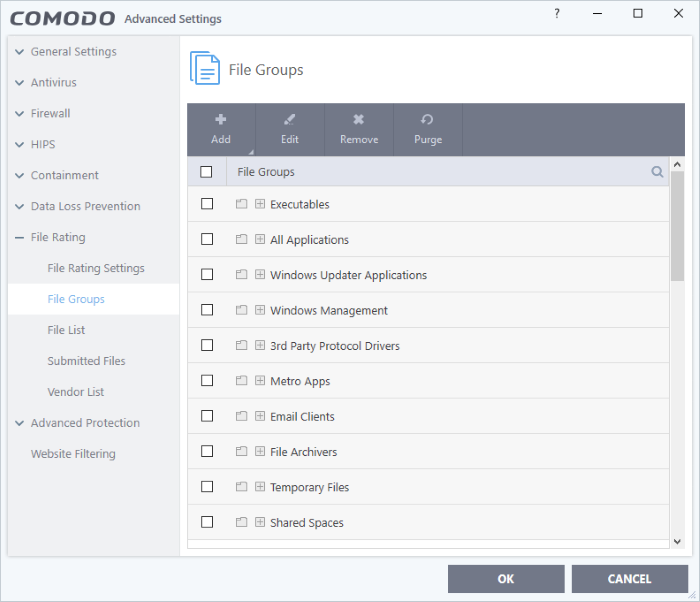This screenshot has width=700, height=602.
Task: Click the help question mark icon
Action: (557, 13)
